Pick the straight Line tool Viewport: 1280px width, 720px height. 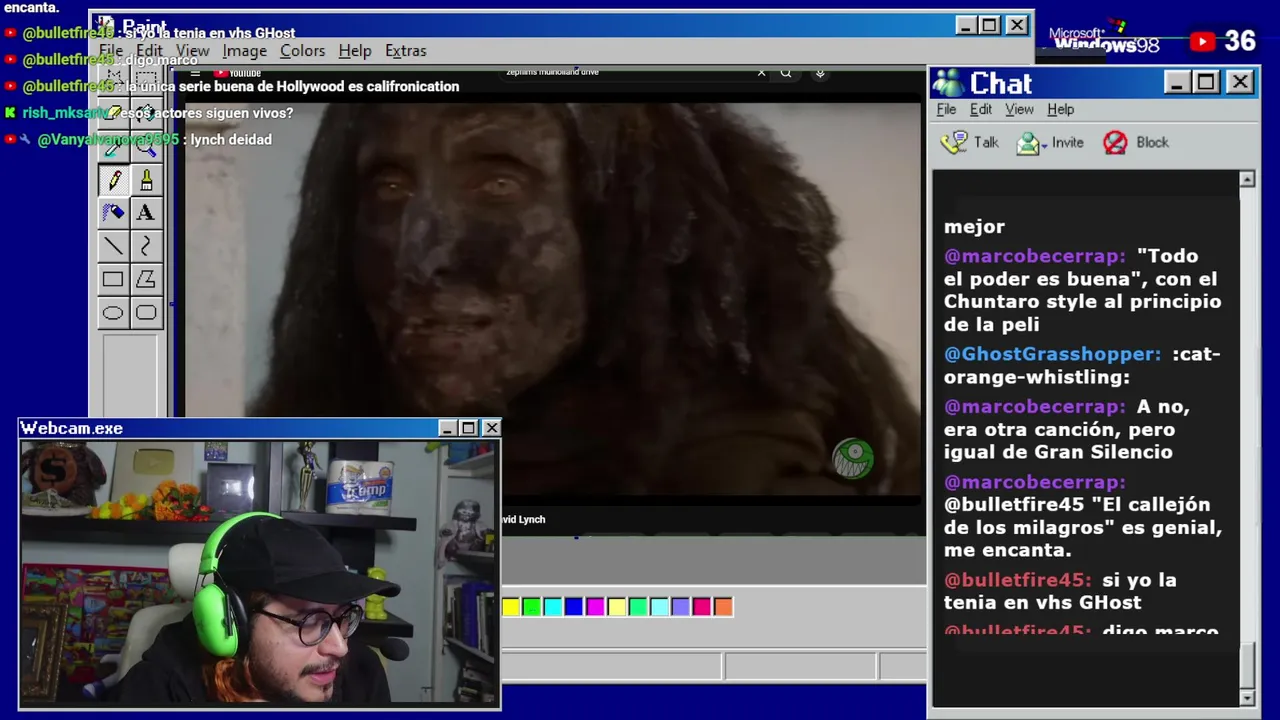pos(113,246)
